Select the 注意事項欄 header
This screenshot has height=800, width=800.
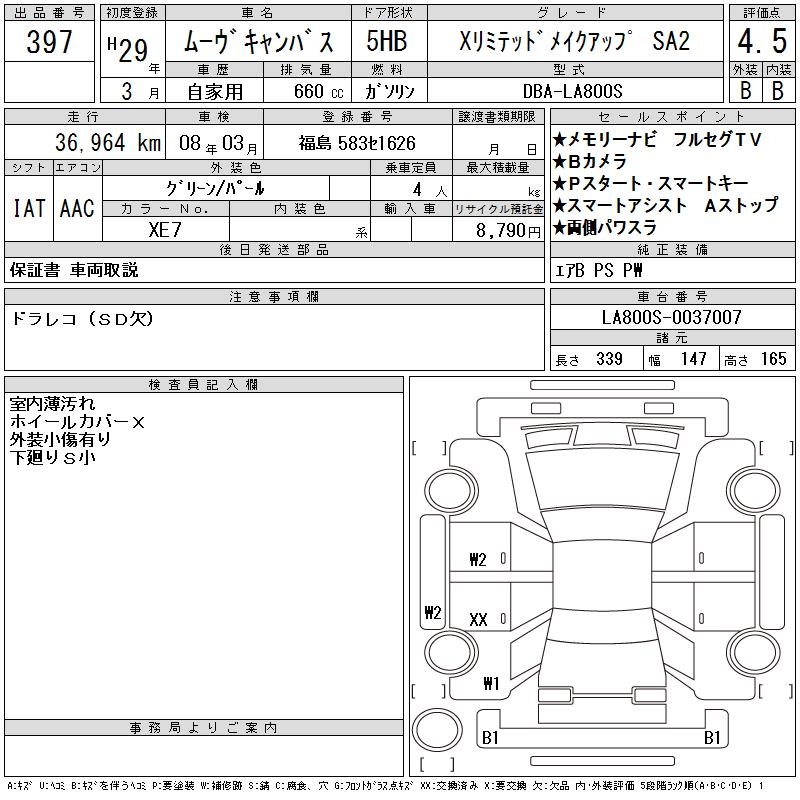tap(274, 296)
